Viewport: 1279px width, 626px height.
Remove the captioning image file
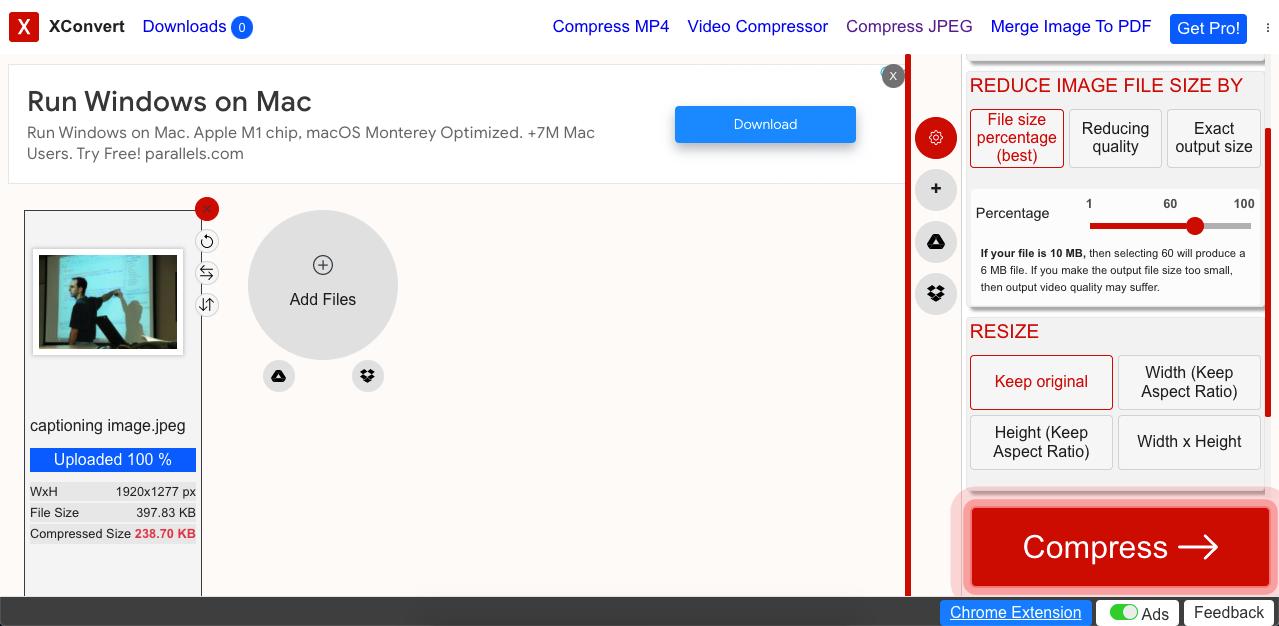(207, 209)
